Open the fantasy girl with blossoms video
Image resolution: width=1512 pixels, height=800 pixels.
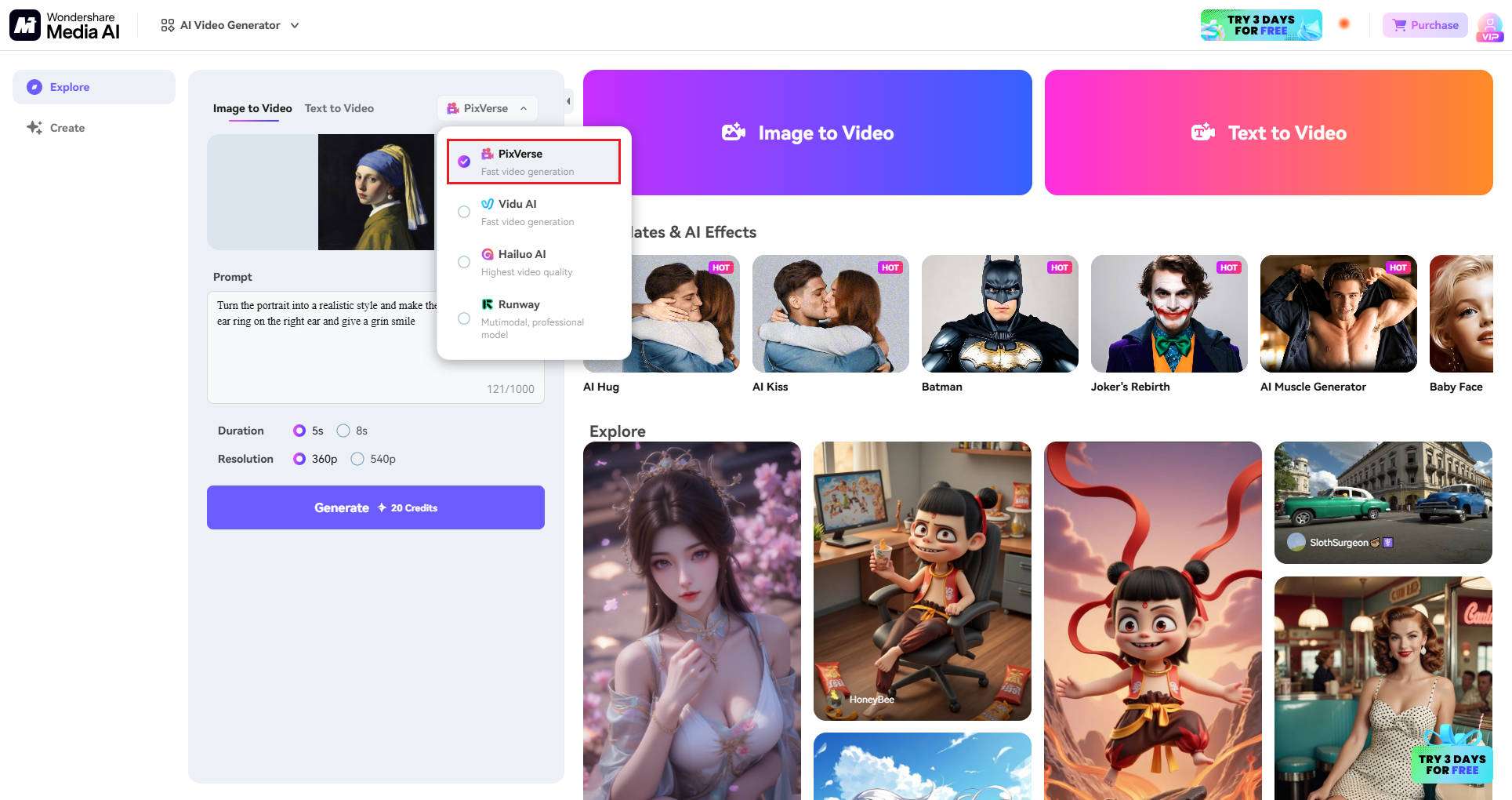tap(692, 620)
